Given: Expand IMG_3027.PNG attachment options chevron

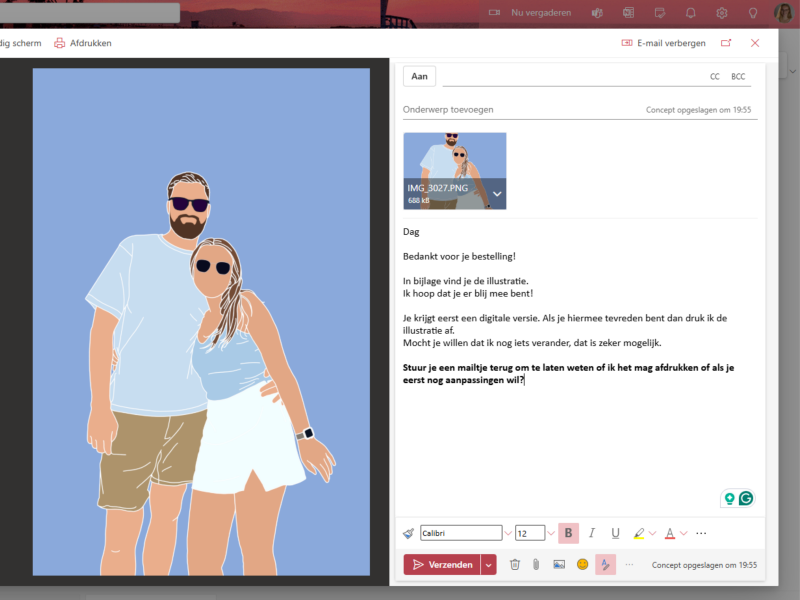Looking at the screenshot, I should (497, 194).
